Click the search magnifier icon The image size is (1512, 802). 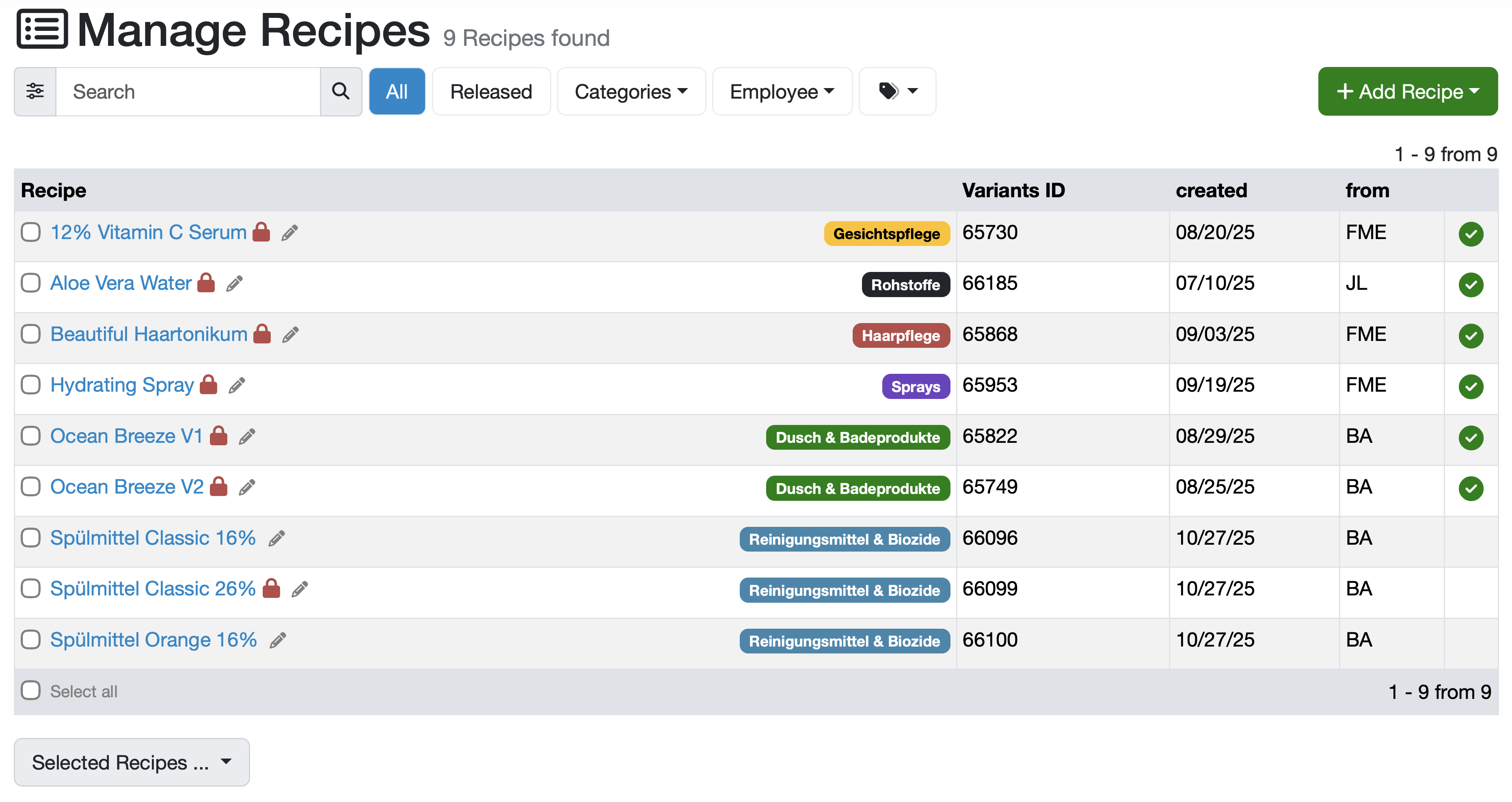pyautogui.click(x=340, y=91)
